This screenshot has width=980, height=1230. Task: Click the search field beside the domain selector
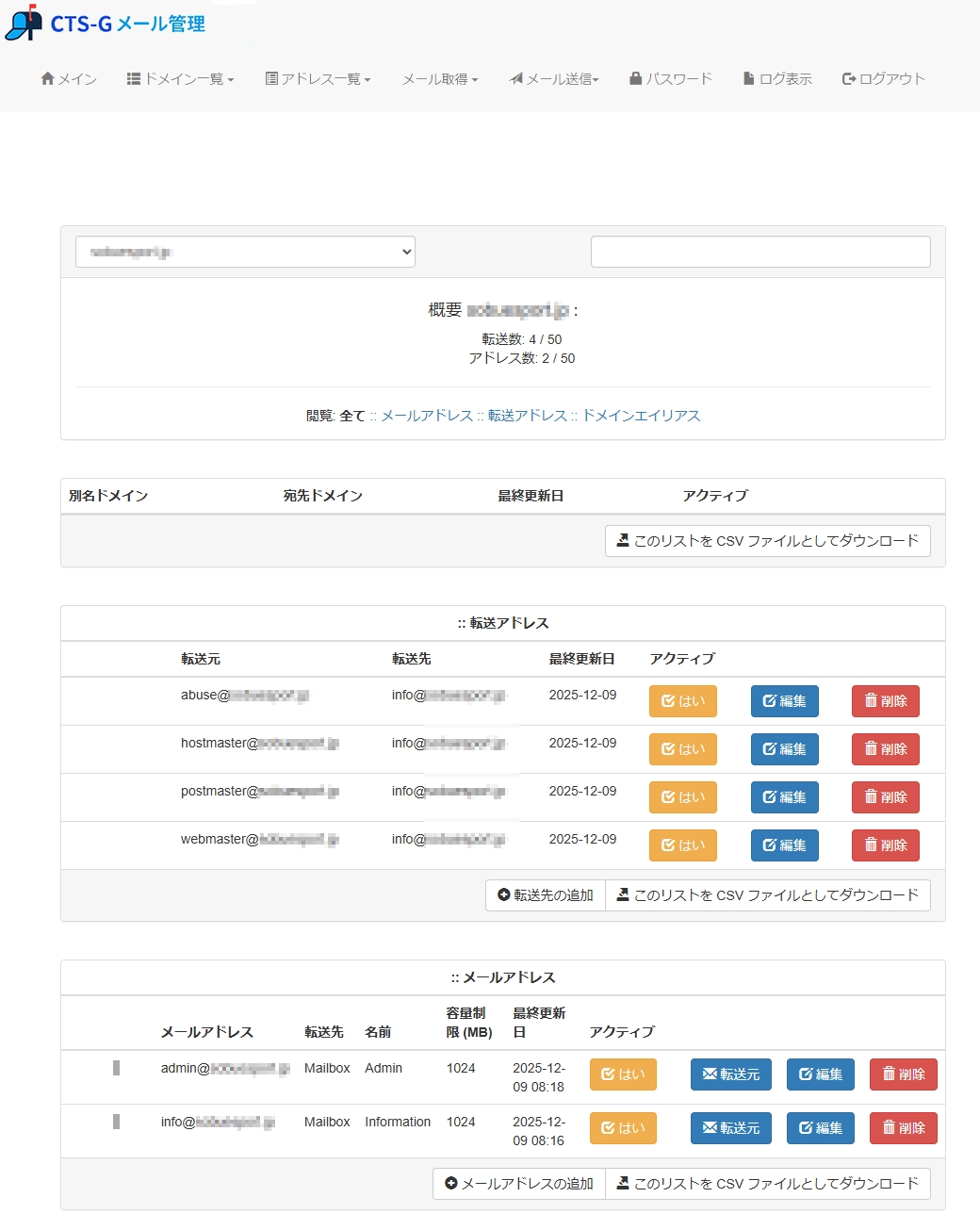[x=759, y=252]
